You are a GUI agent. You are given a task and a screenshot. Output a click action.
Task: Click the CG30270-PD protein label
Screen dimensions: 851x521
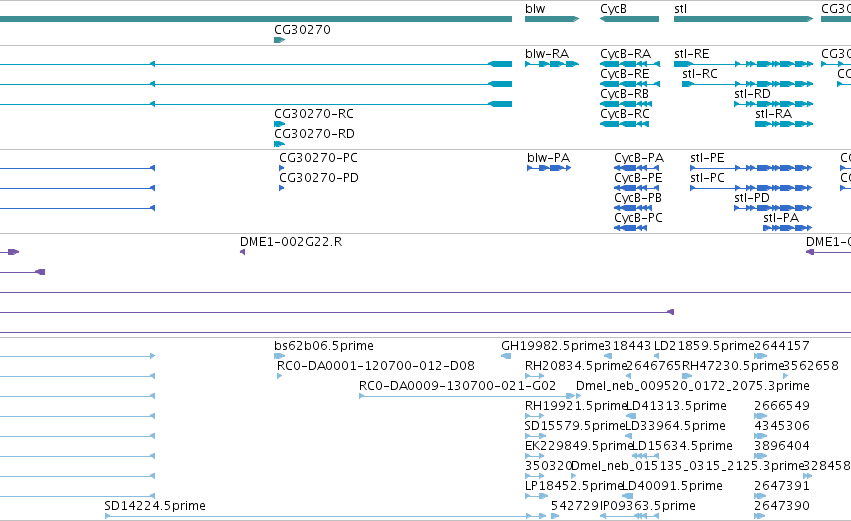(x=319, y=177)
